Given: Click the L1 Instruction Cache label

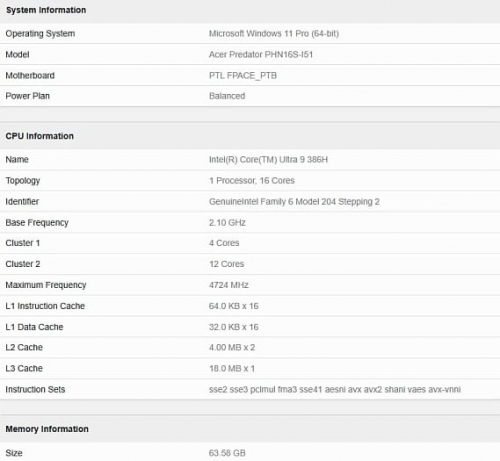Looking at the screenshot, I should [45, 306].
